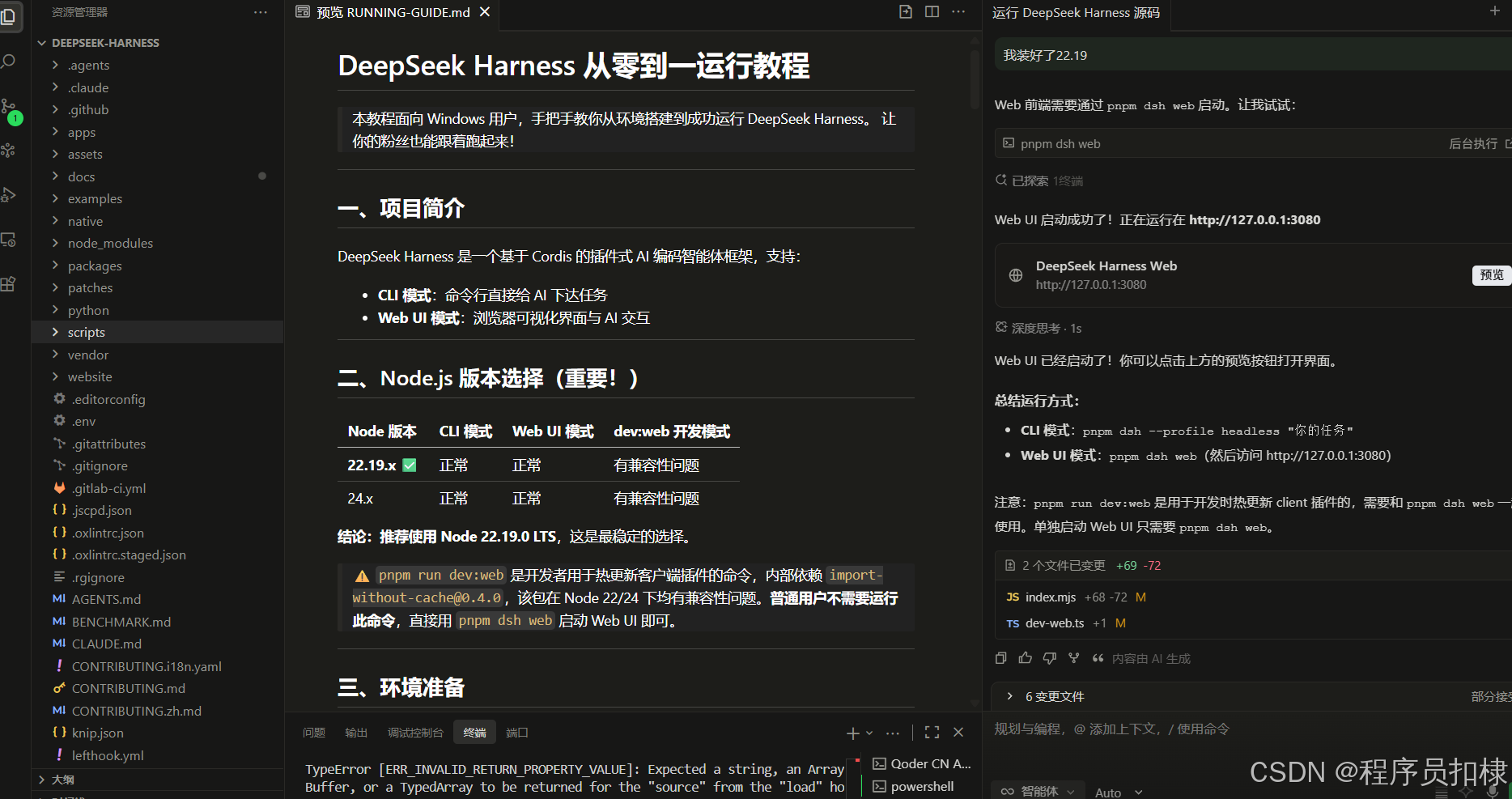Select the Qoder CN terminal instance
Viewport: 1512px width, 799px height.
[922, 763]
